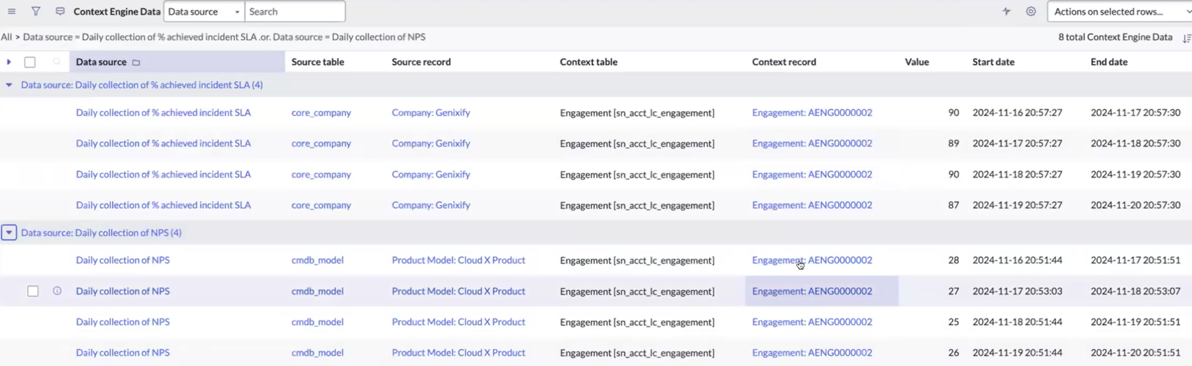
Task: Open Company: Genixify in value 89 row
Action: [431, 143]
